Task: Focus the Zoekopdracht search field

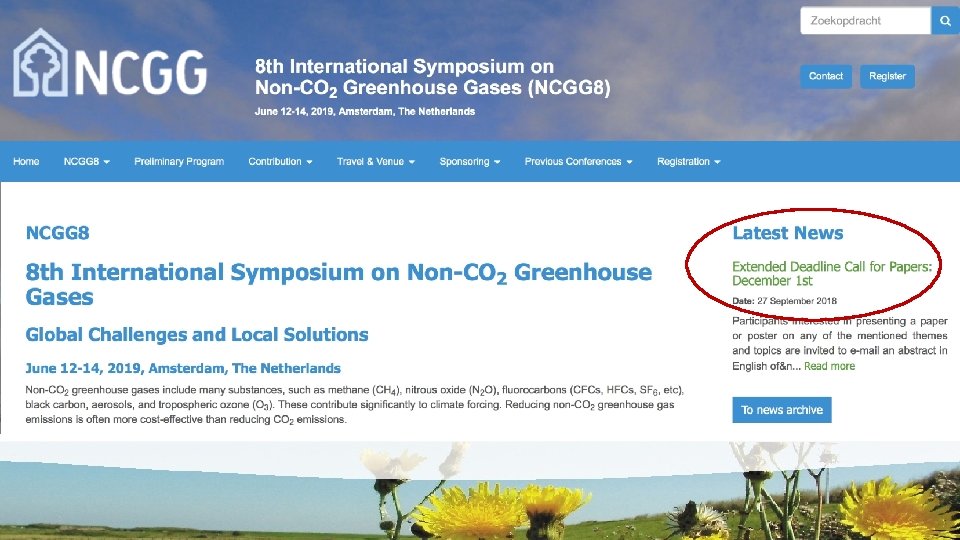Action: tap(865, 21)
